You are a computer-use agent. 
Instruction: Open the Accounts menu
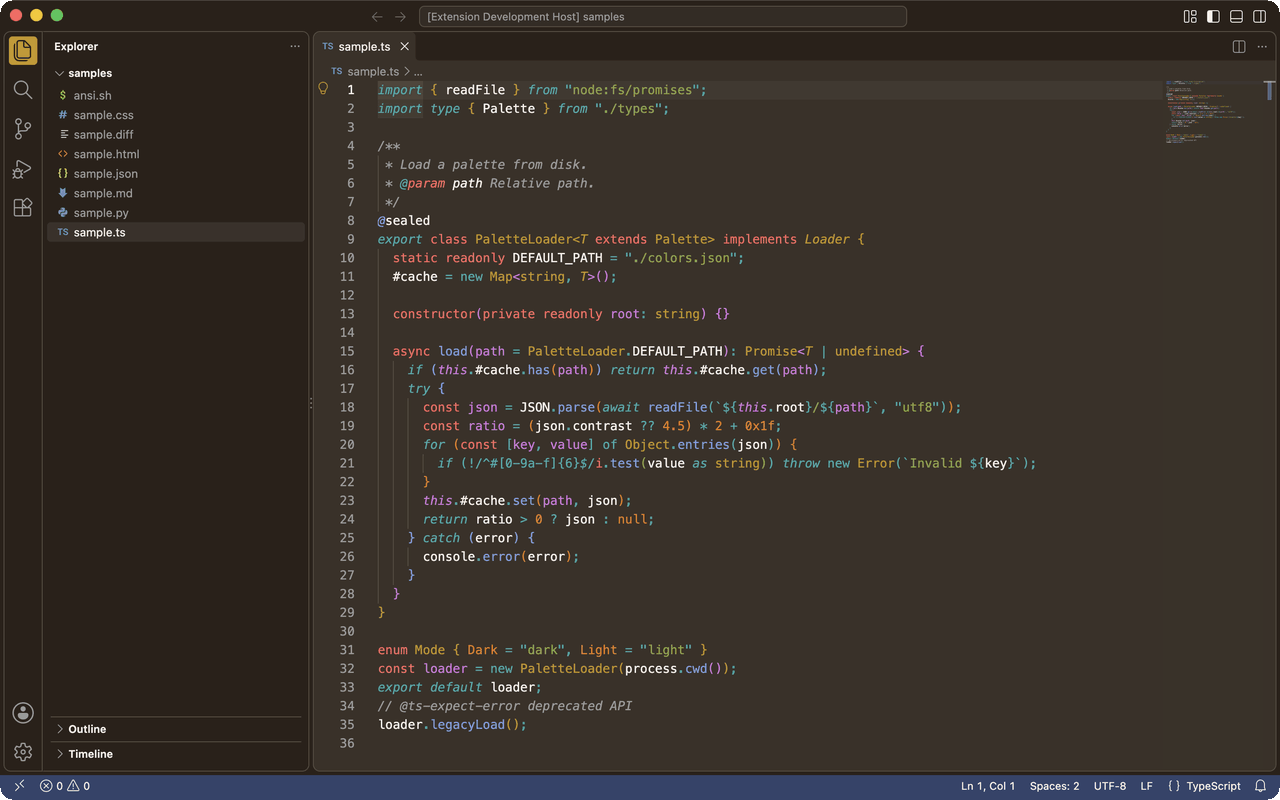[23, 713]
